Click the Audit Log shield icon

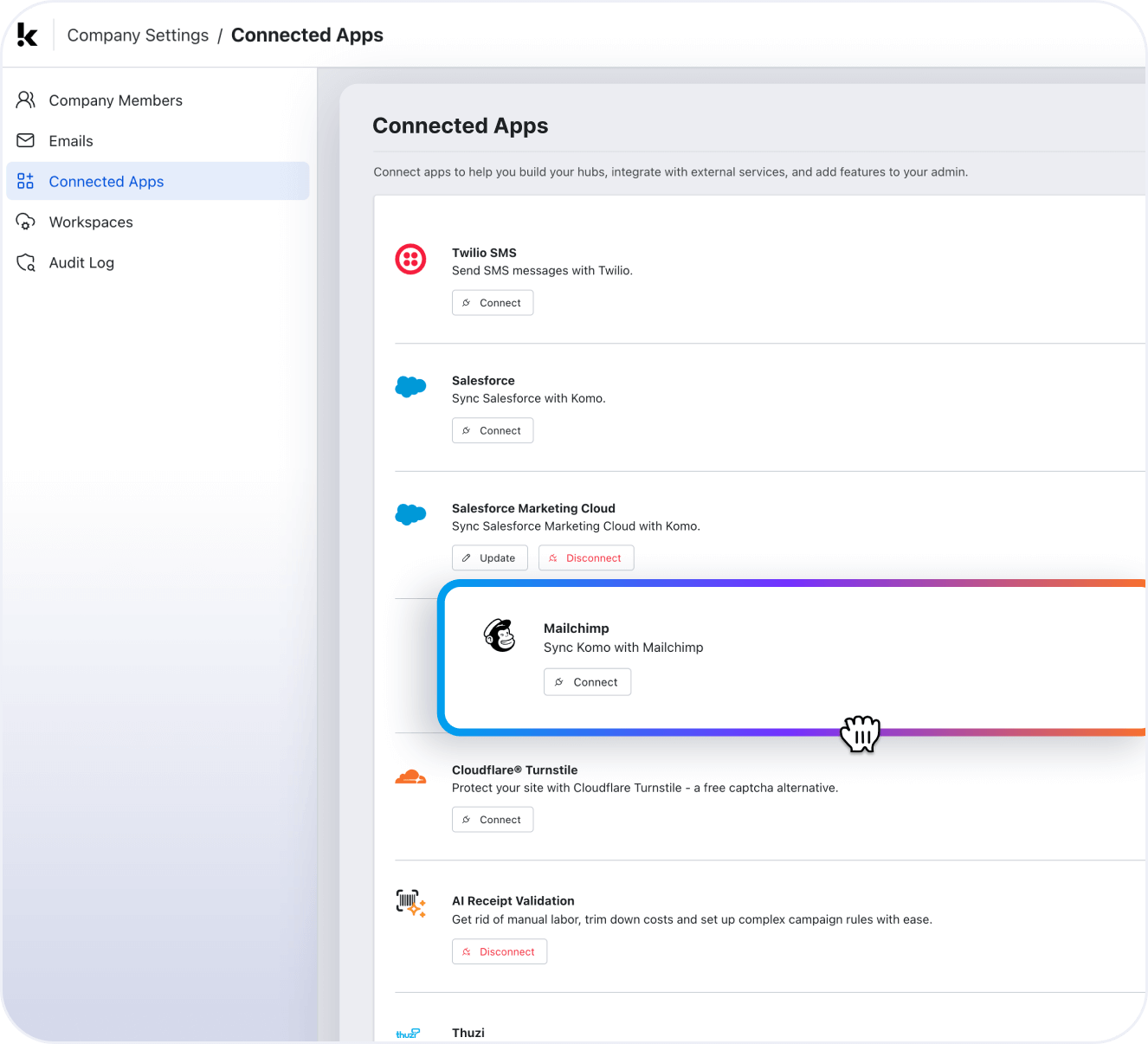(x=26, y=262)
